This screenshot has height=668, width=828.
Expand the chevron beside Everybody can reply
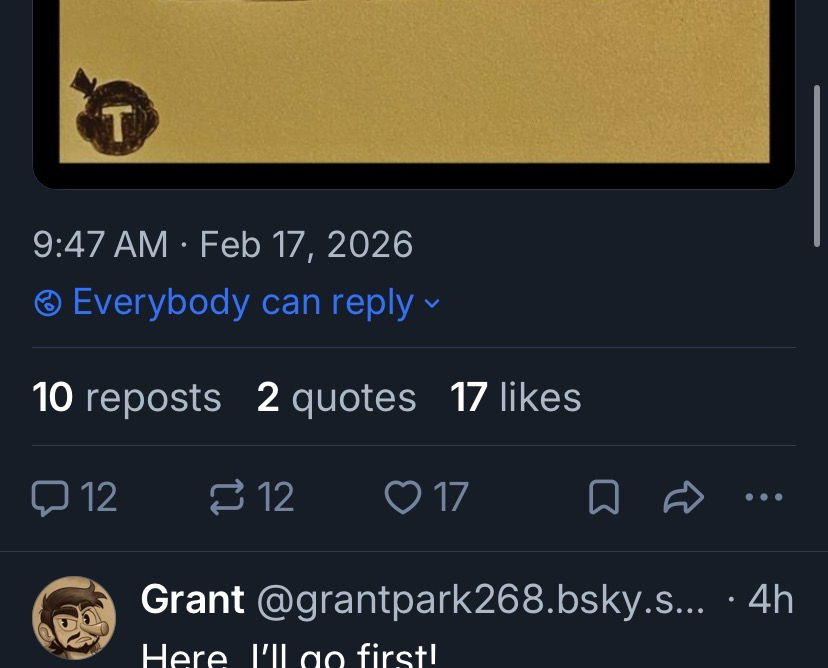pyautogui.click(x=431, y=302)
